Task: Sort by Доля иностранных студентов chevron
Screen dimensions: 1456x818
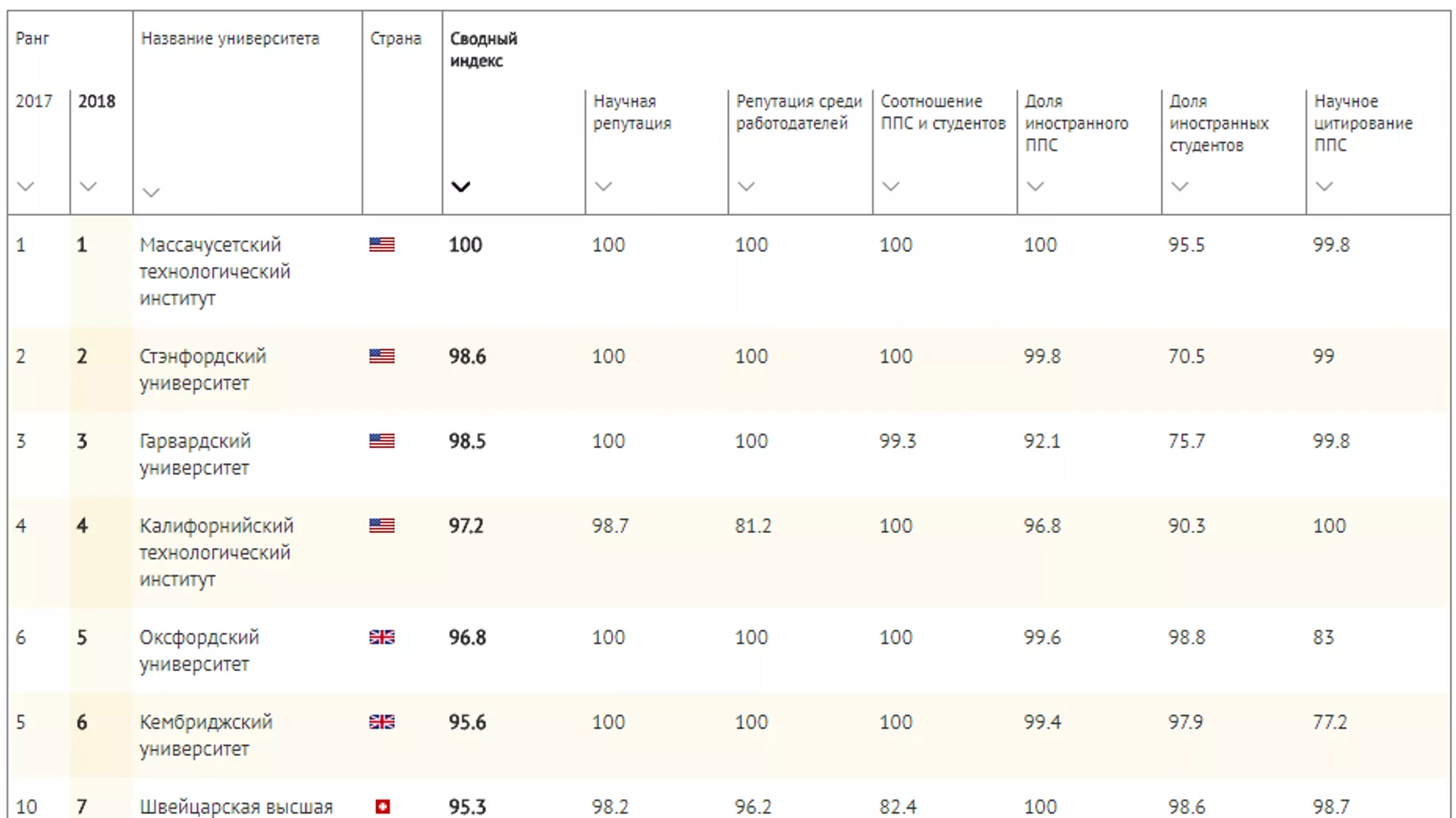Action: pyautogui.click(x=1180, y=186)
